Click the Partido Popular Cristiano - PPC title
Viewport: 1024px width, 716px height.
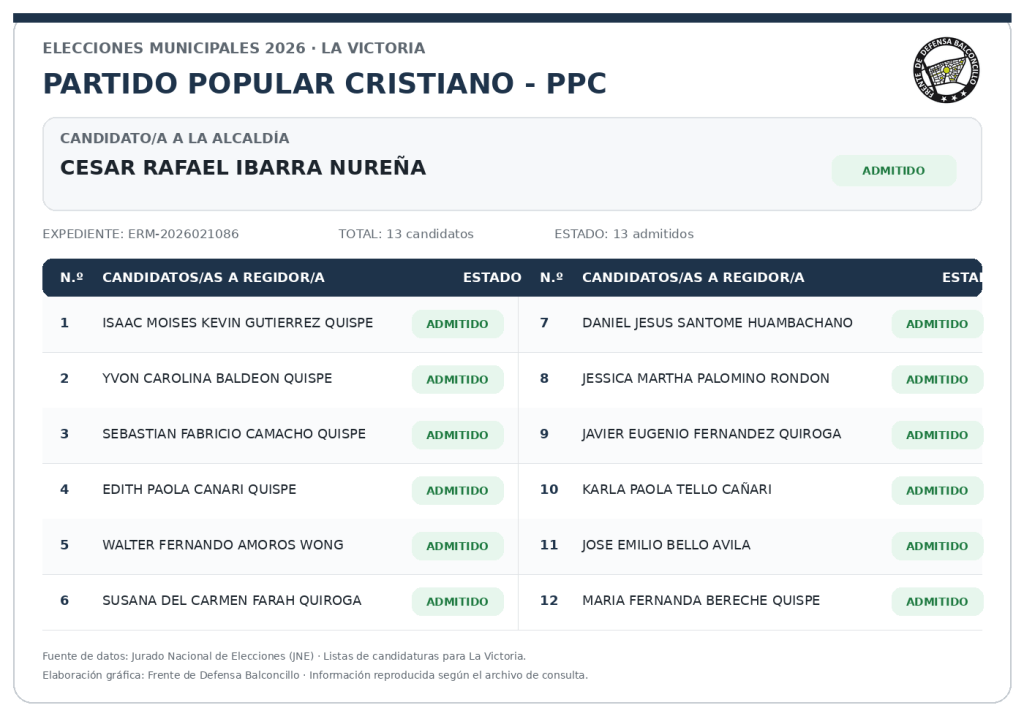(x=325, y=84)
